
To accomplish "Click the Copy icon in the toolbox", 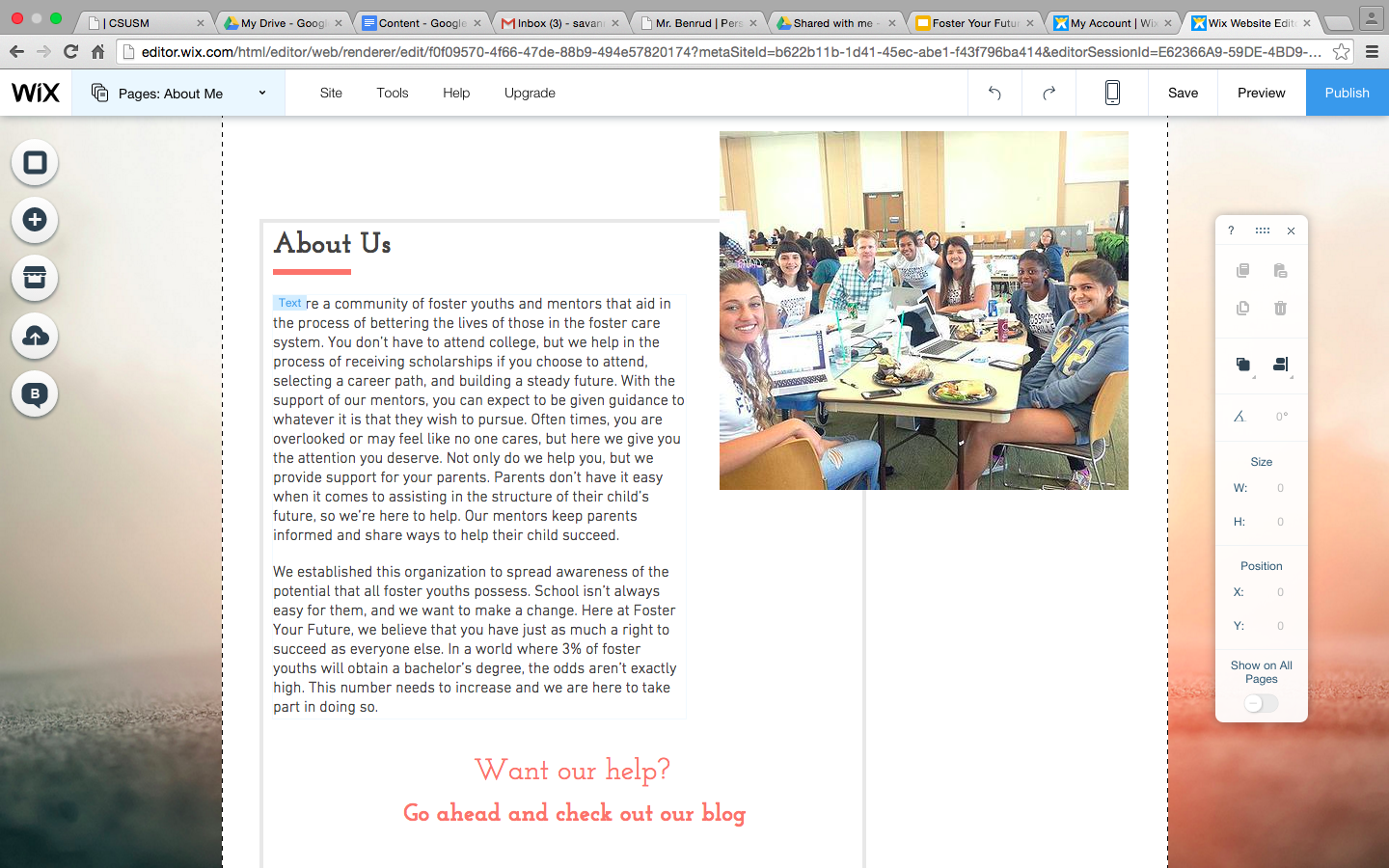I will click(x=1242, y=271).
